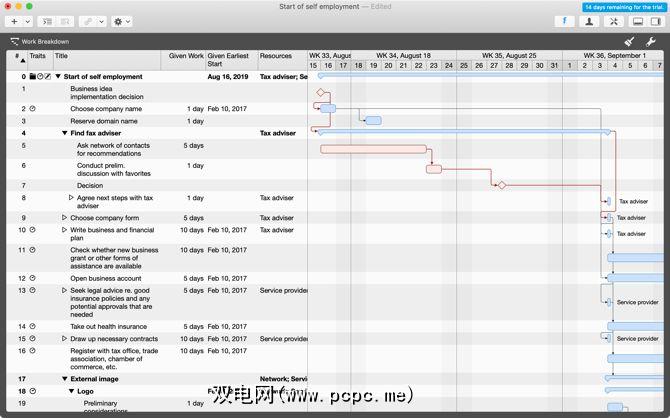Click the paintbrush styles icon
The image size is (670, 418).
click(629, 41)
